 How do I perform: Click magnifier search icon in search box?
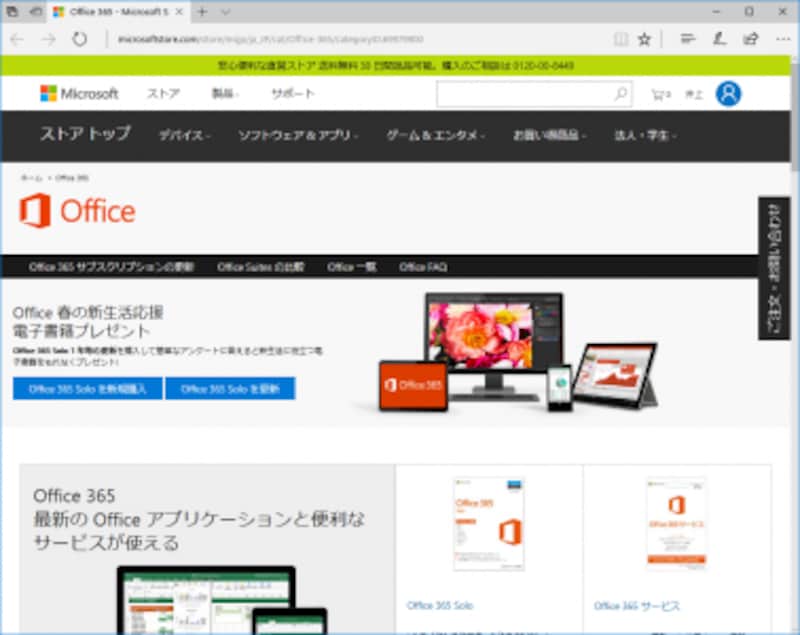click(620, 93)
